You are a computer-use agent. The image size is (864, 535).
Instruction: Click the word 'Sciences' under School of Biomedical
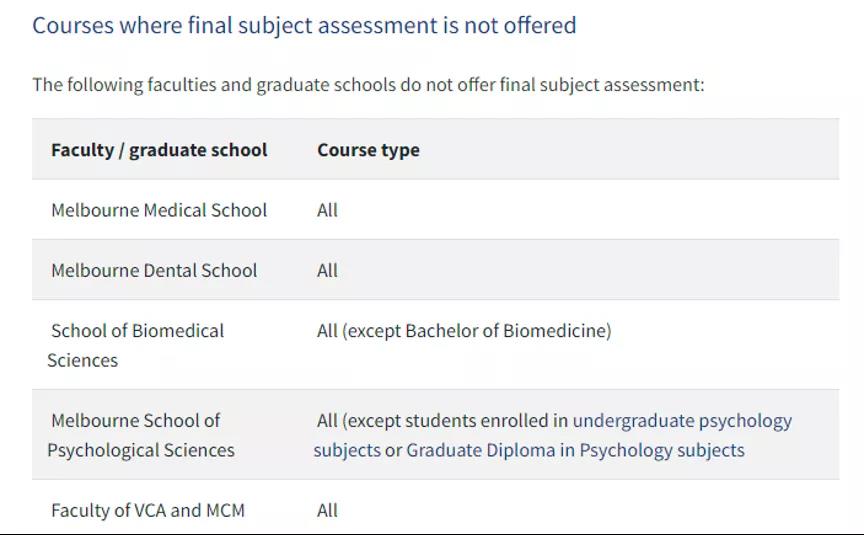pos(82,360)
